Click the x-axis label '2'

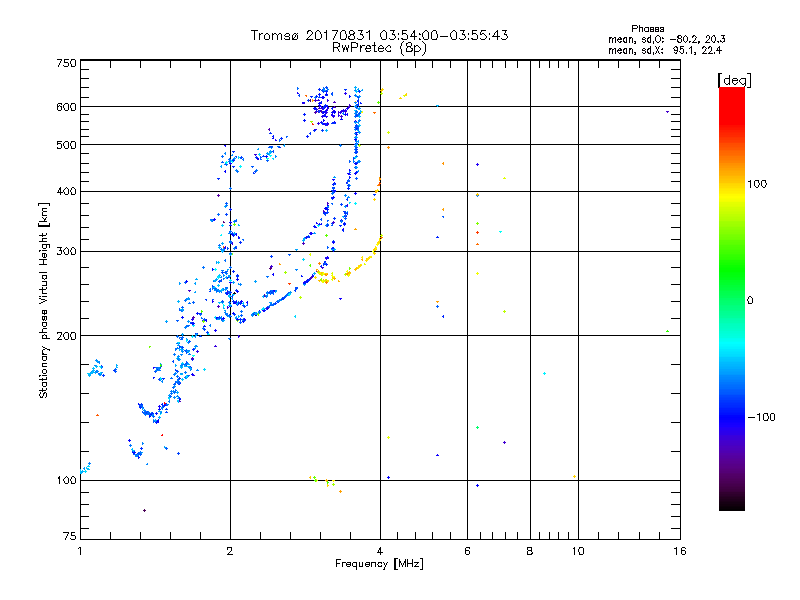230,551
